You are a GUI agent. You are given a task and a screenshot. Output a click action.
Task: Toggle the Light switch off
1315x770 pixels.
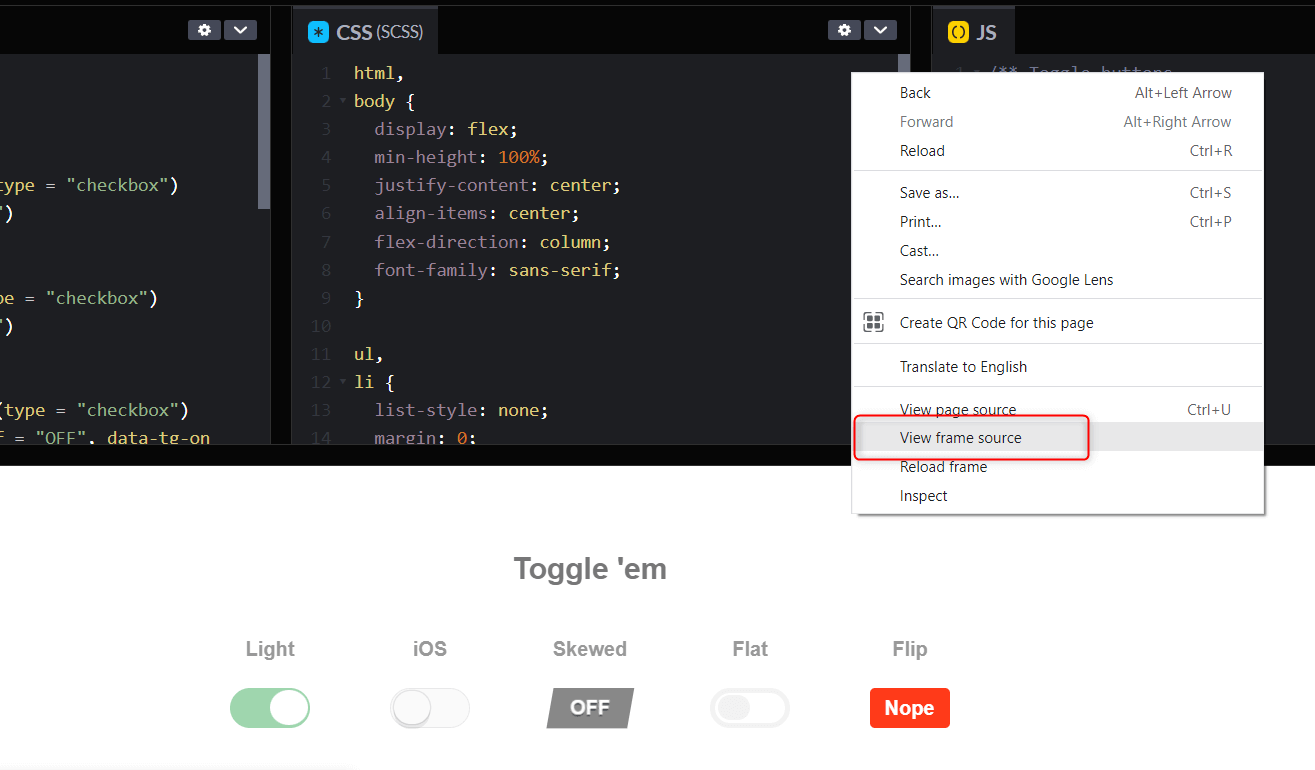tap(270, 708)
